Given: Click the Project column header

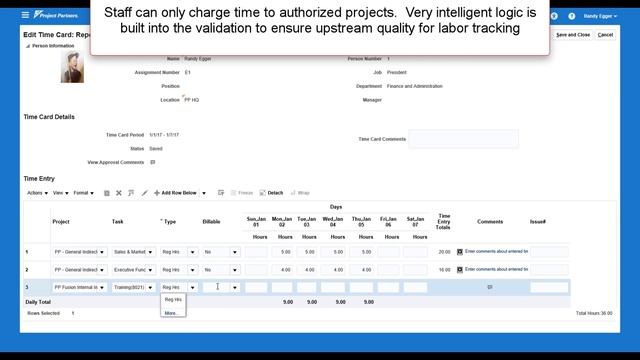Looking at the screenshot, I should (61, 222).
